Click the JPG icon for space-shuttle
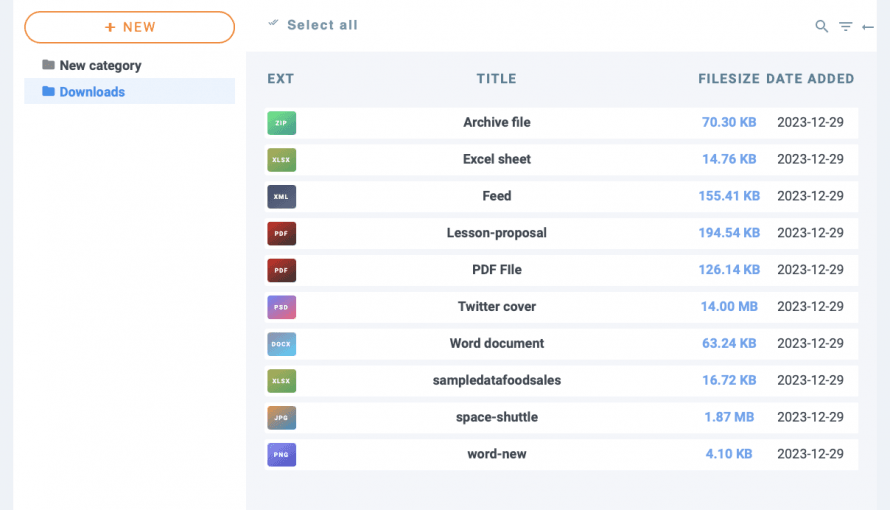 (x=281, y=417)
